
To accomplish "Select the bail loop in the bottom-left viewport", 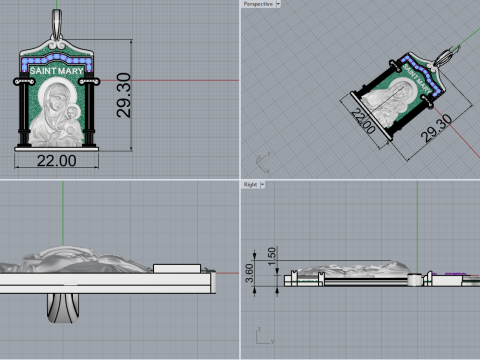I will 63,308.
